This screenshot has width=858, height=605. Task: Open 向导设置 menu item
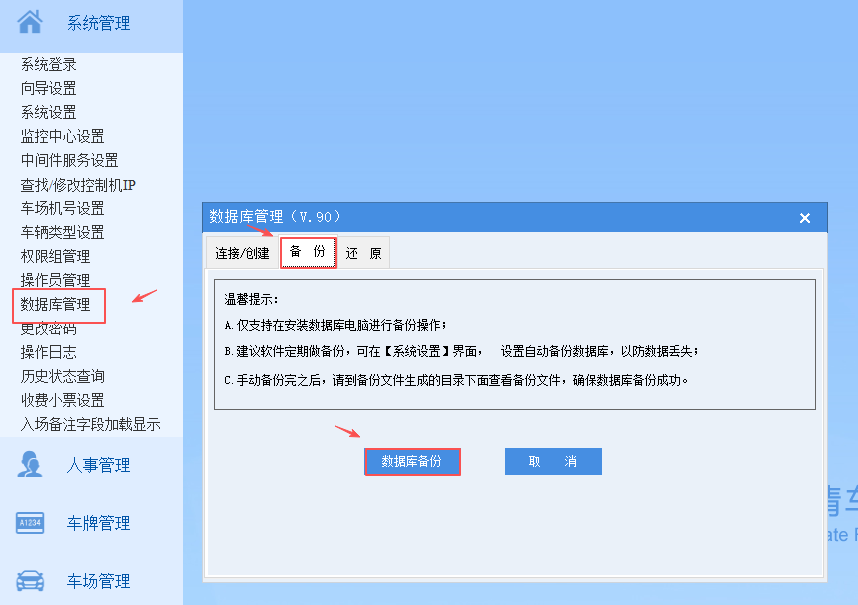tap(49, 88)
